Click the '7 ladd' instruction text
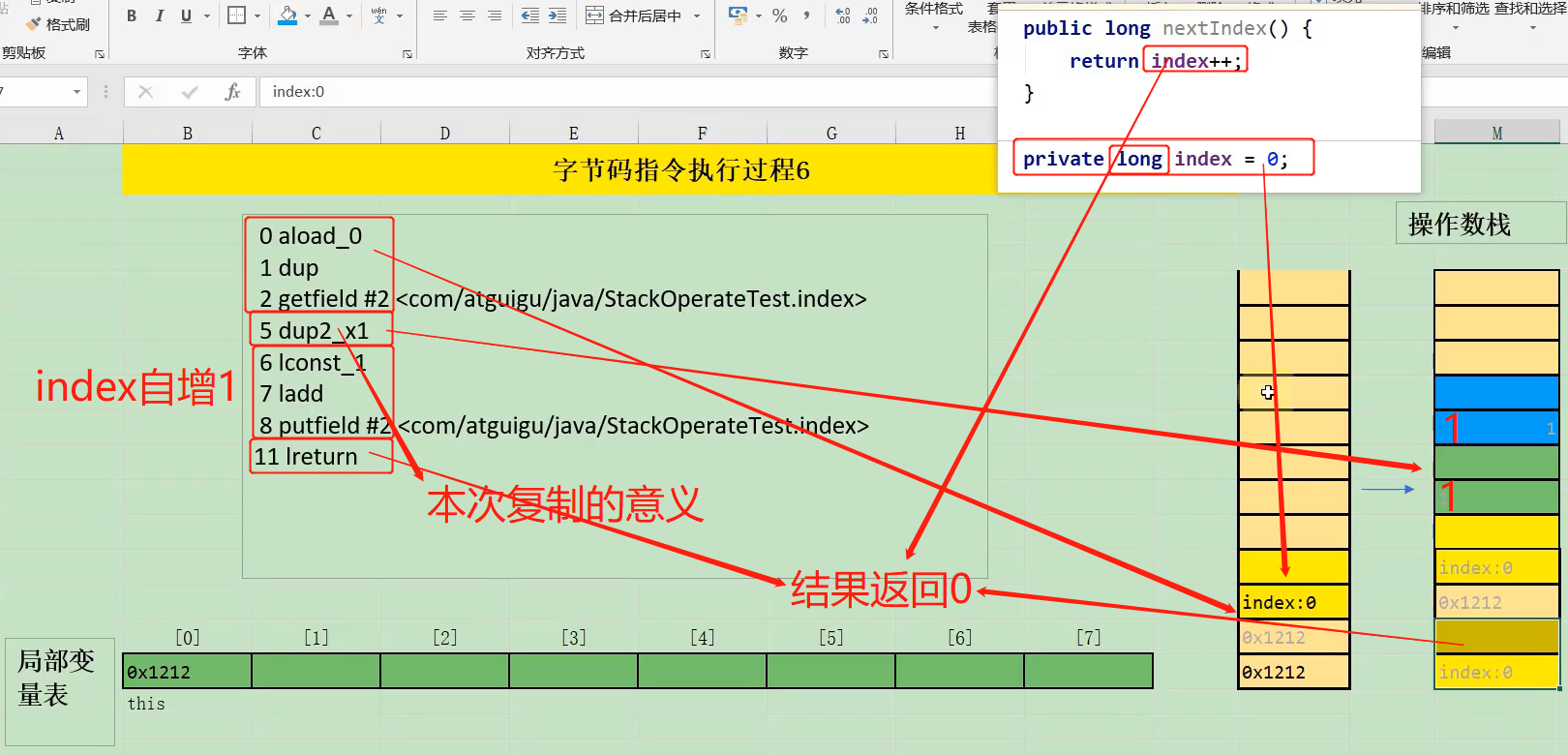This screenshot has width=1568, height=755. click(x=291, y=394)
